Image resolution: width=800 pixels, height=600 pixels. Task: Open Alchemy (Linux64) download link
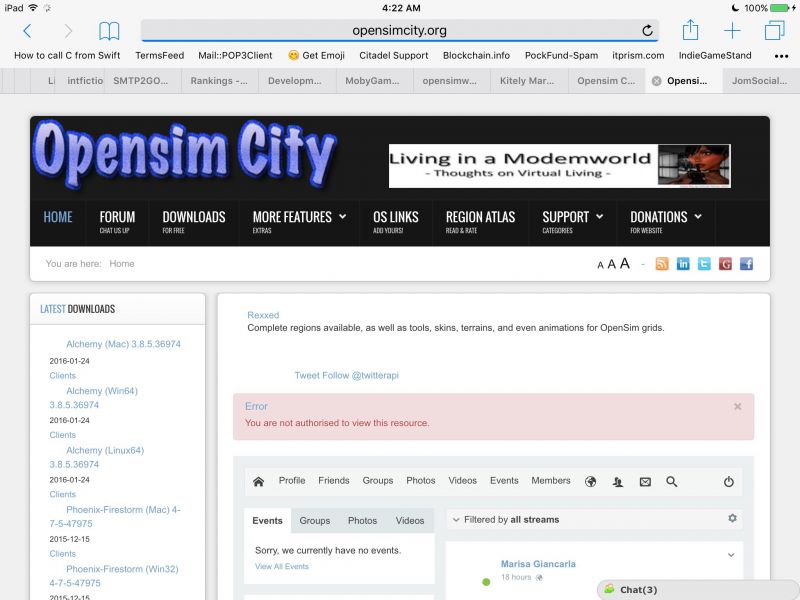97,457
